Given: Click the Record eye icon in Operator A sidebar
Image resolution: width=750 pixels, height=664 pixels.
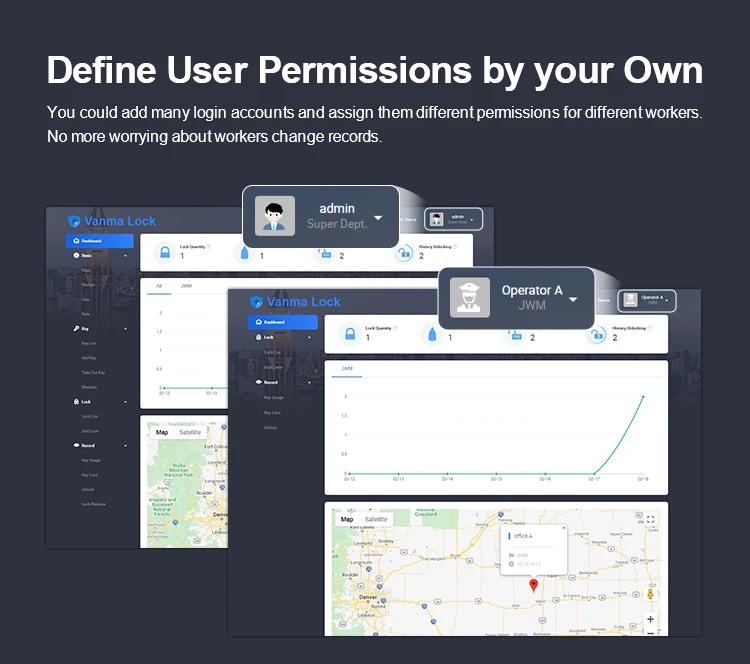Looking at the screenshot, I should point(259,382).
